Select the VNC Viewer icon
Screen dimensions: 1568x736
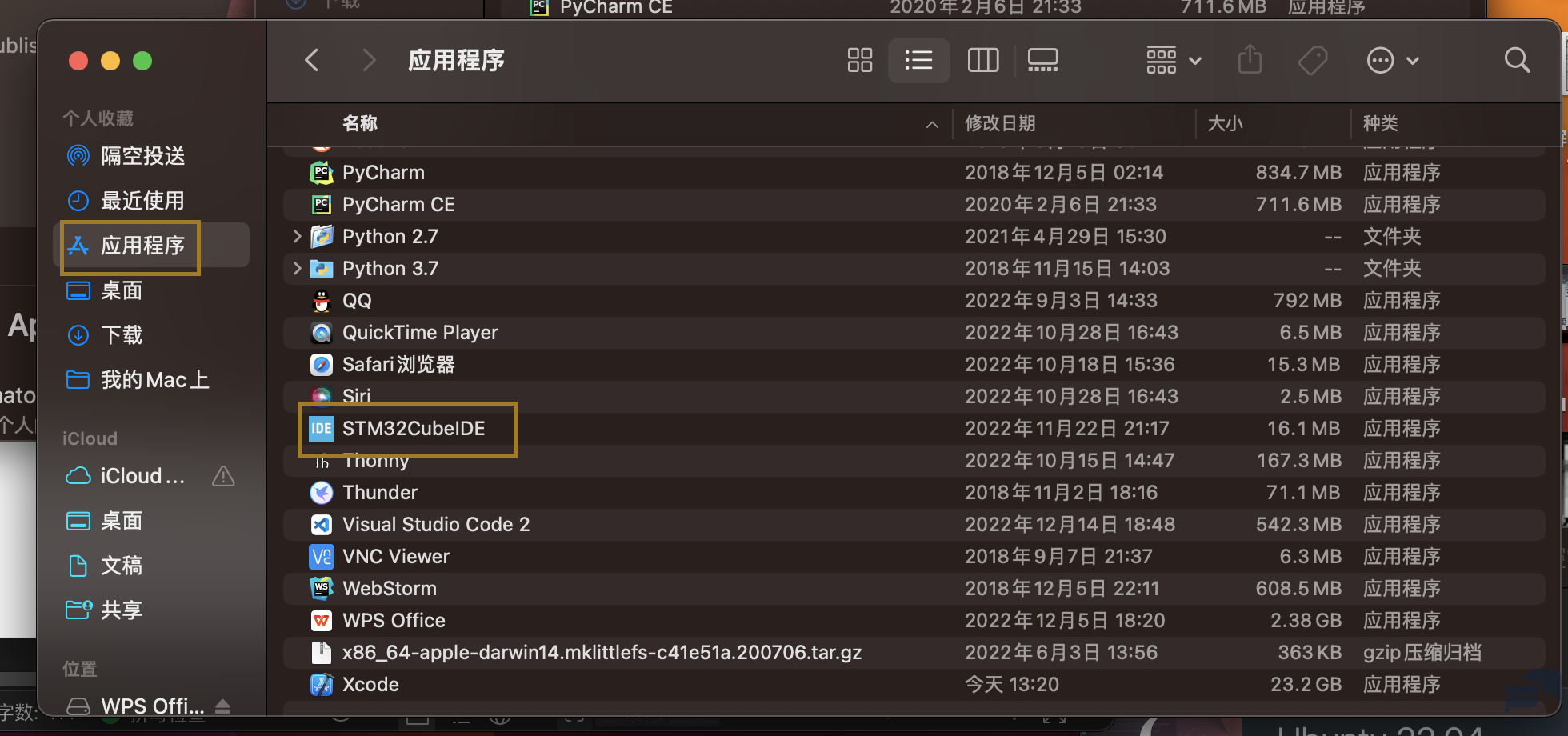click(322, 556)
